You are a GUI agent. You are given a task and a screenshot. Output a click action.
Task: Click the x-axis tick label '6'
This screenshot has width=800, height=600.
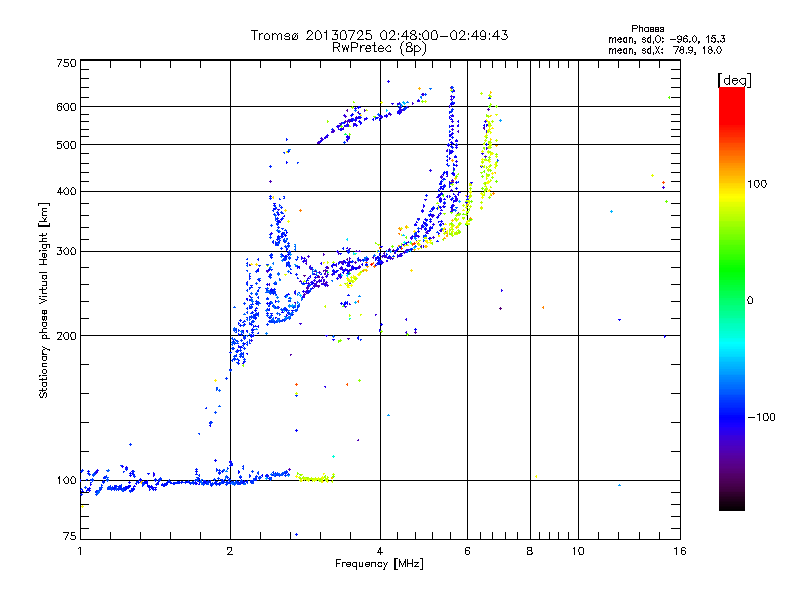(467, 551)
